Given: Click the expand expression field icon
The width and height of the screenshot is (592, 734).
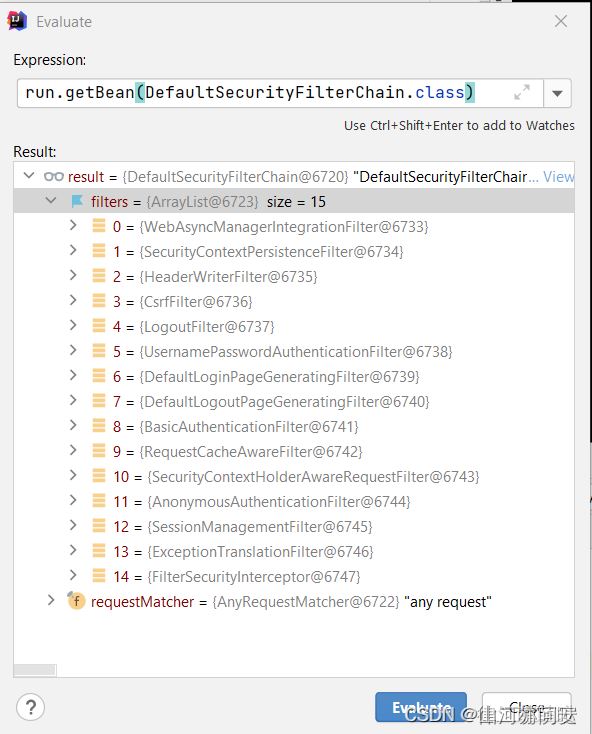Looking at the screenshot, I should click(x=522, y=92).
